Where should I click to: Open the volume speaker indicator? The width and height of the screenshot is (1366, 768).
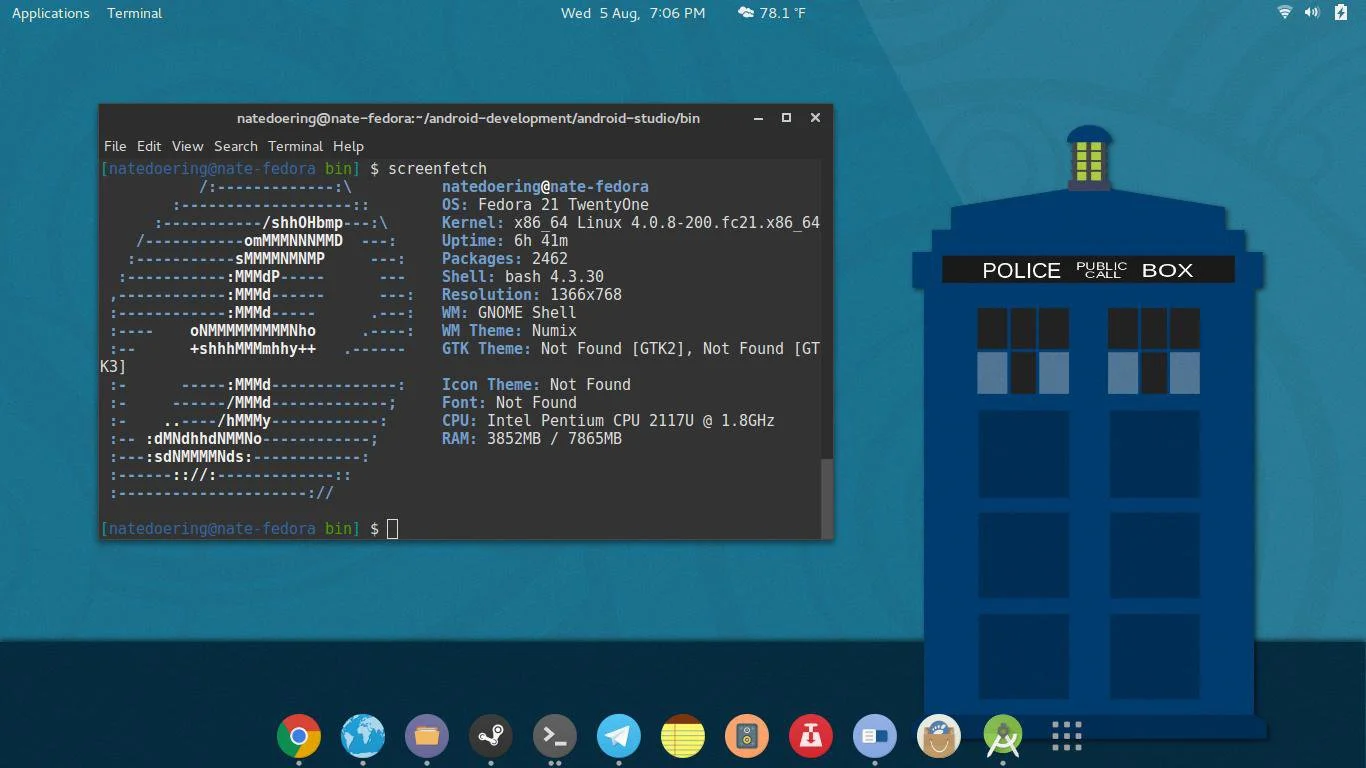1312,13
